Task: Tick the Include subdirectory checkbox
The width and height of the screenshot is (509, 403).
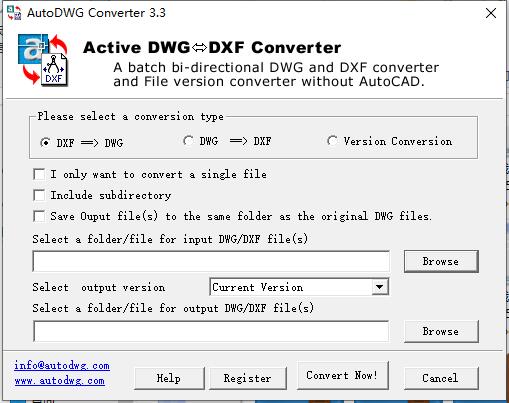Action: pos(39,195)
